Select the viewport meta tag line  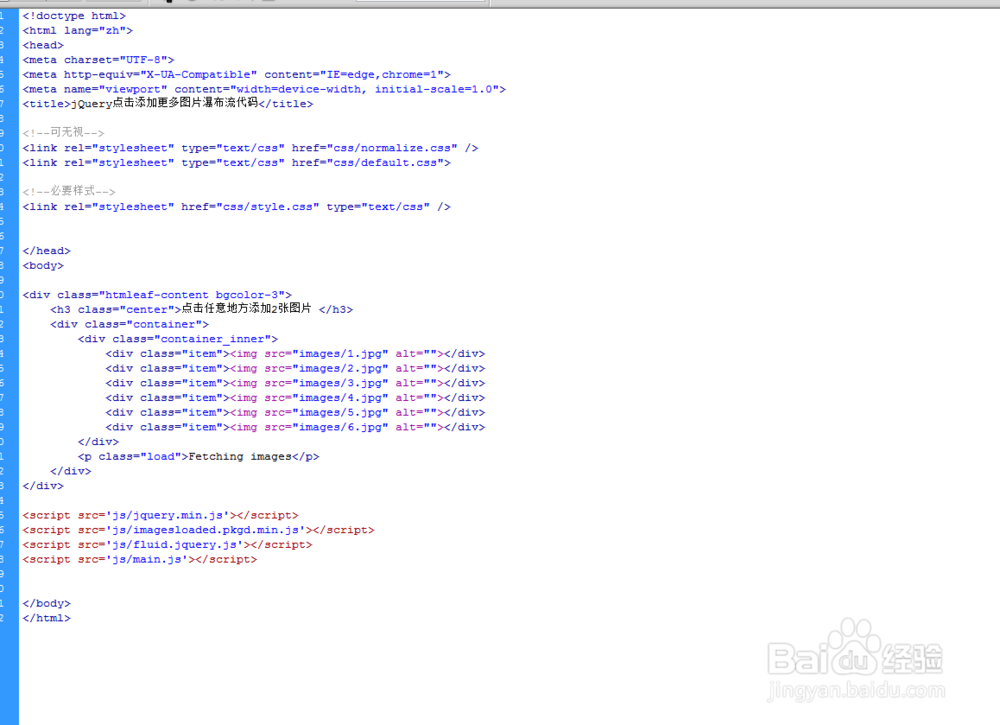(264, 89)
